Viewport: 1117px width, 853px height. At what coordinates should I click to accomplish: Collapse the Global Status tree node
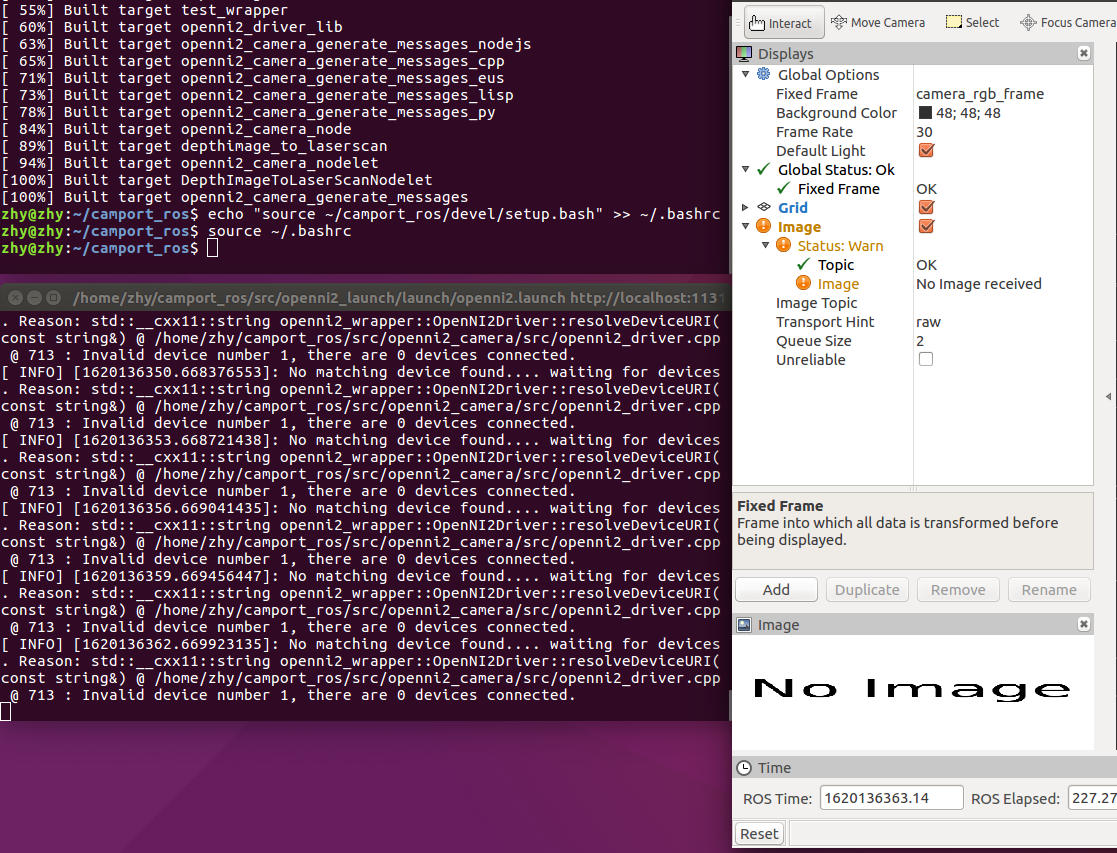[745, 169]
